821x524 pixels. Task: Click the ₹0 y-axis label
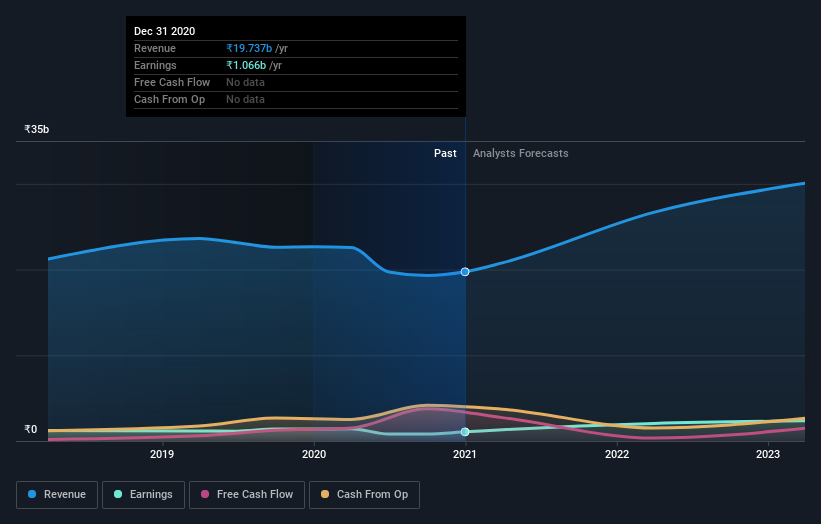31,429
